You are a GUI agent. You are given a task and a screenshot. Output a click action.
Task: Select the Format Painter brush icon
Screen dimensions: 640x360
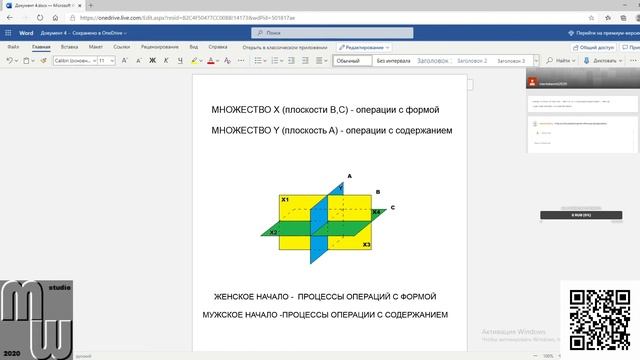tap(43, 60)
